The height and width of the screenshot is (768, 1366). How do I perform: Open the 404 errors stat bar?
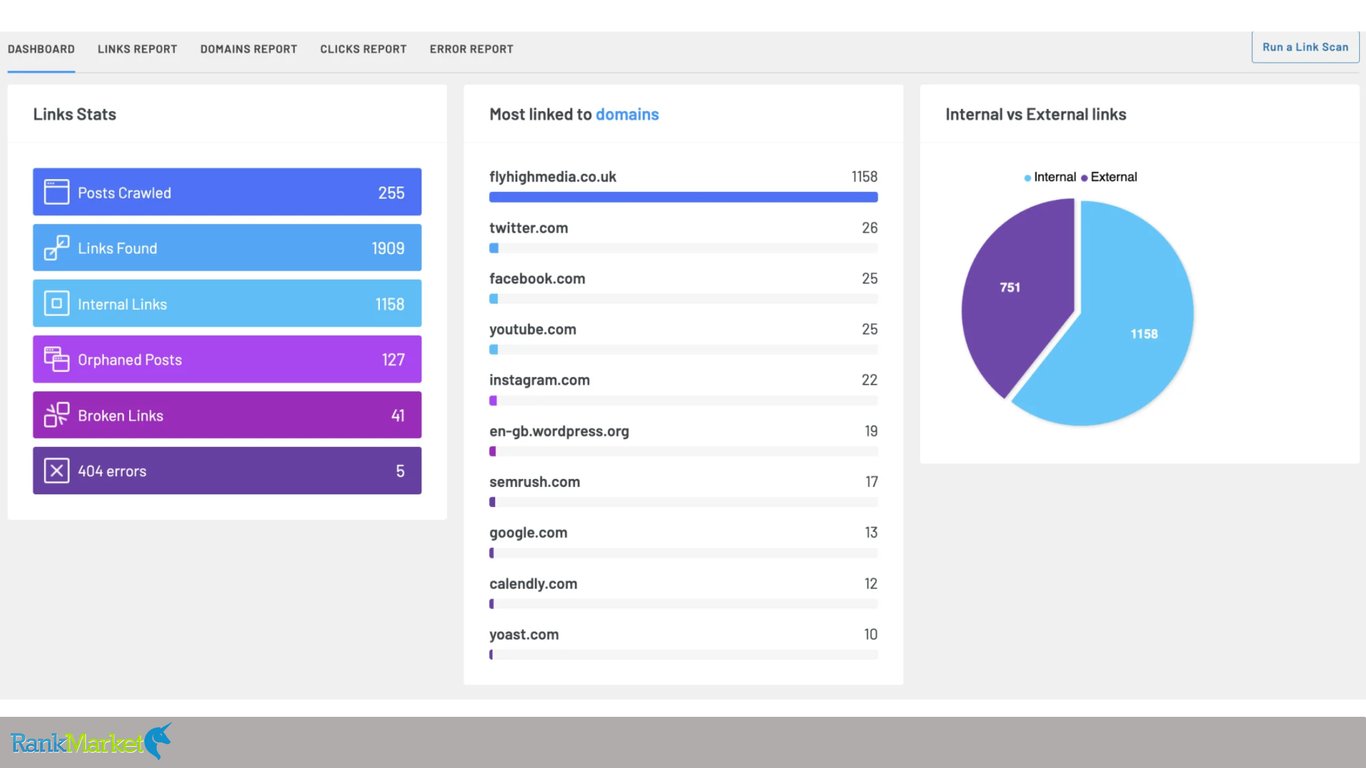pyautogui.click(x=227, y=471)
